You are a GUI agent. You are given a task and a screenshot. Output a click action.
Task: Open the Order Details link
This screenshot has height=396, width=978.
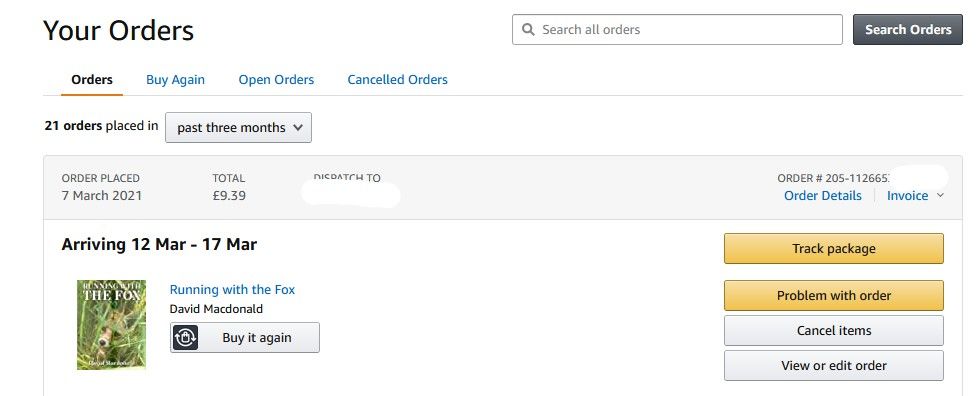point(823,196)
